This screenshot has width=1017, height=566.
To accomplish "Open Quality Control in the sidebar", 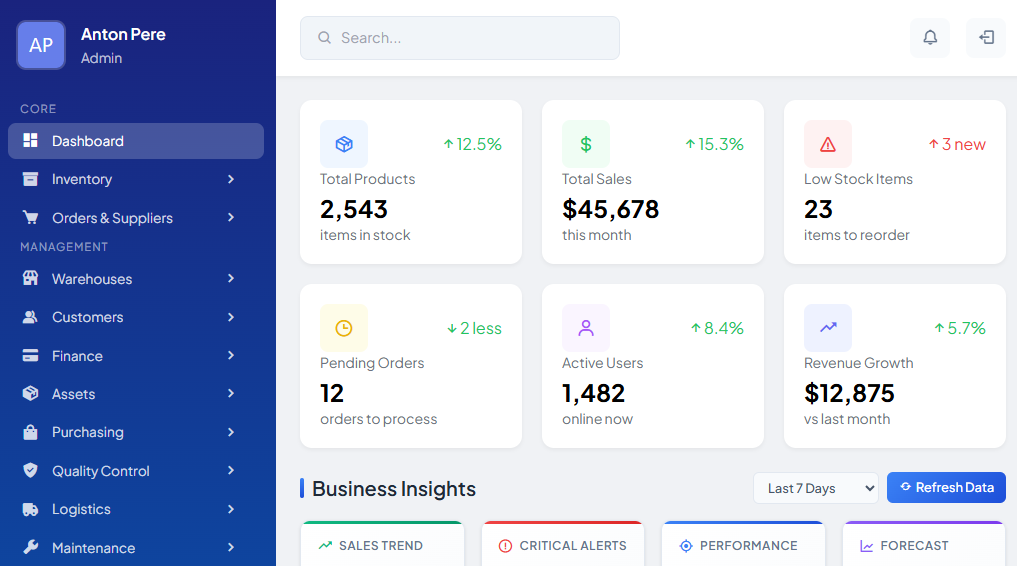I will click(x=136, y=471).
